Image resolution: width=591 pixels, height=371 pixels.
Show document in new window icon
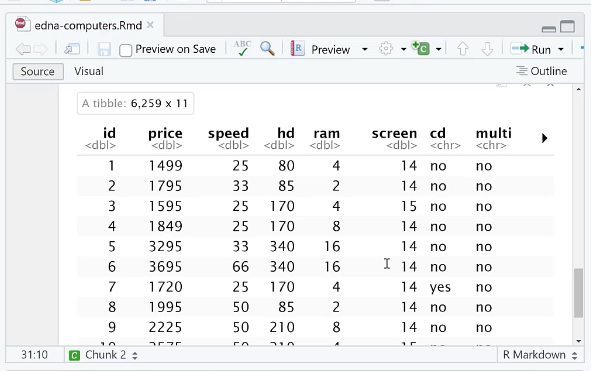click(x=72, y=49)
